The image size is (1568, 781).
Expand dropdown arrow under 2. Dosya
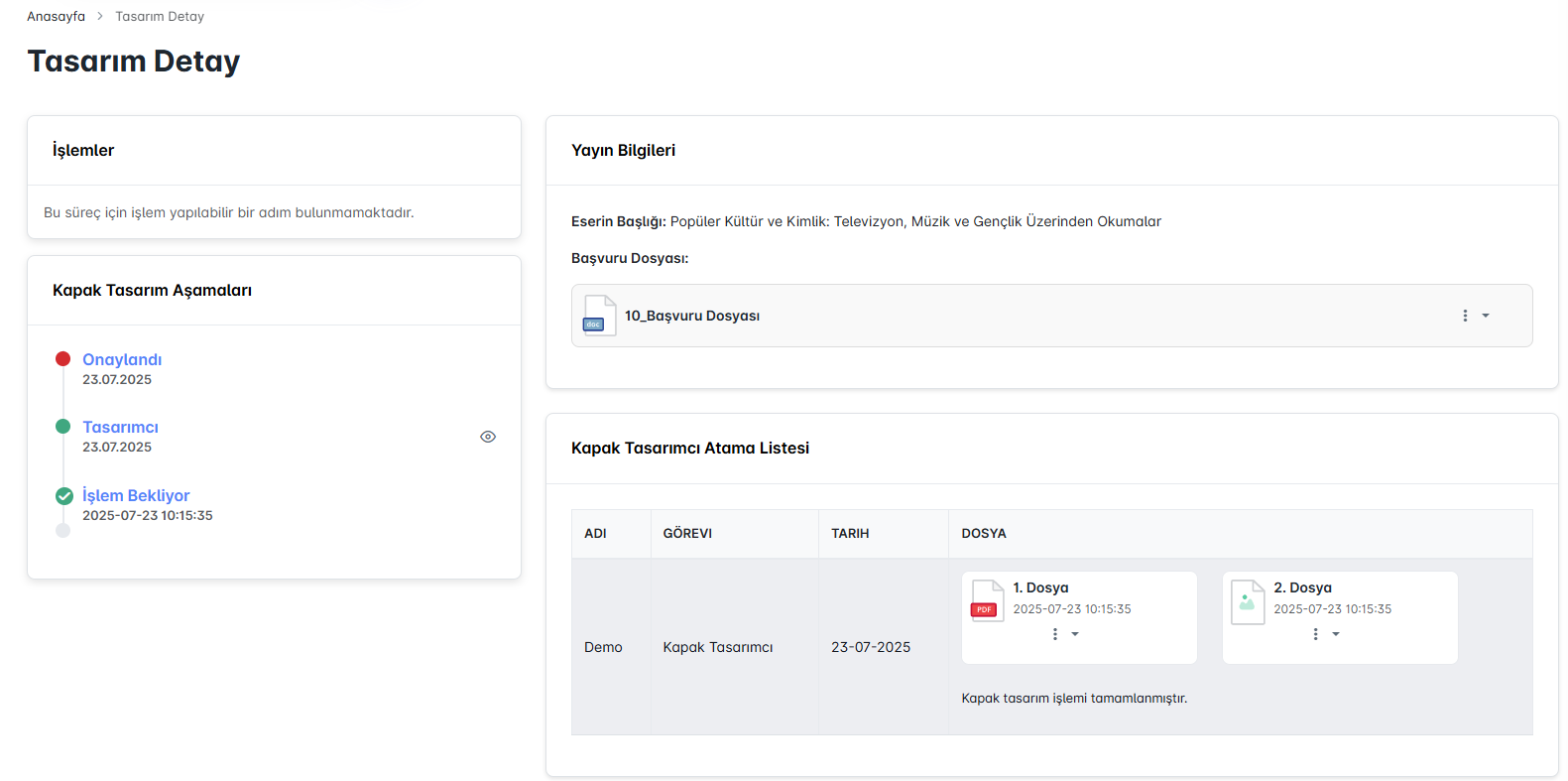(x=1336, y=634)
